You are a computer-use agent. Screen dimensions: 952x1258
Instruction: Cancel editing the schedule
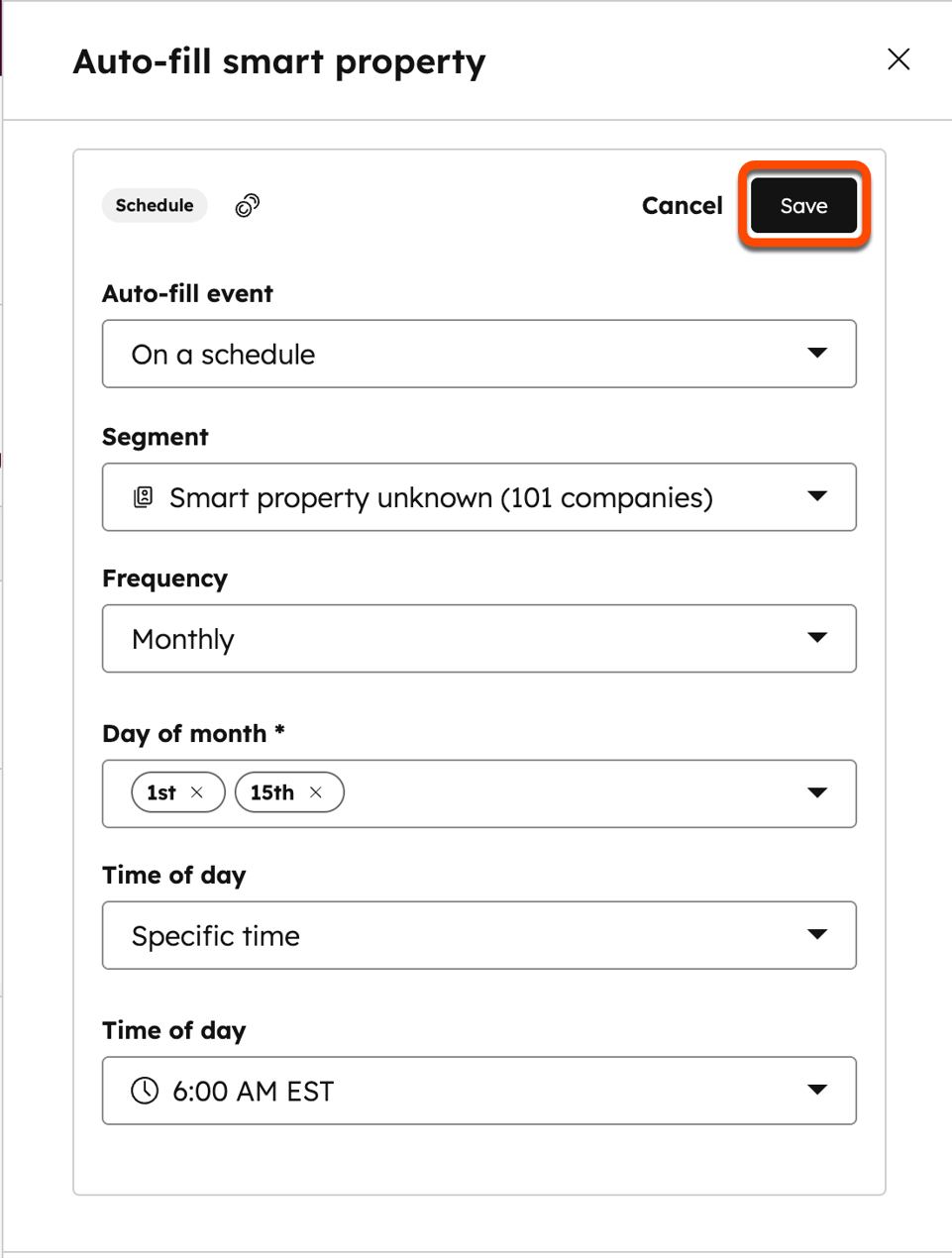pyautogui.click(x=682, y=205)
